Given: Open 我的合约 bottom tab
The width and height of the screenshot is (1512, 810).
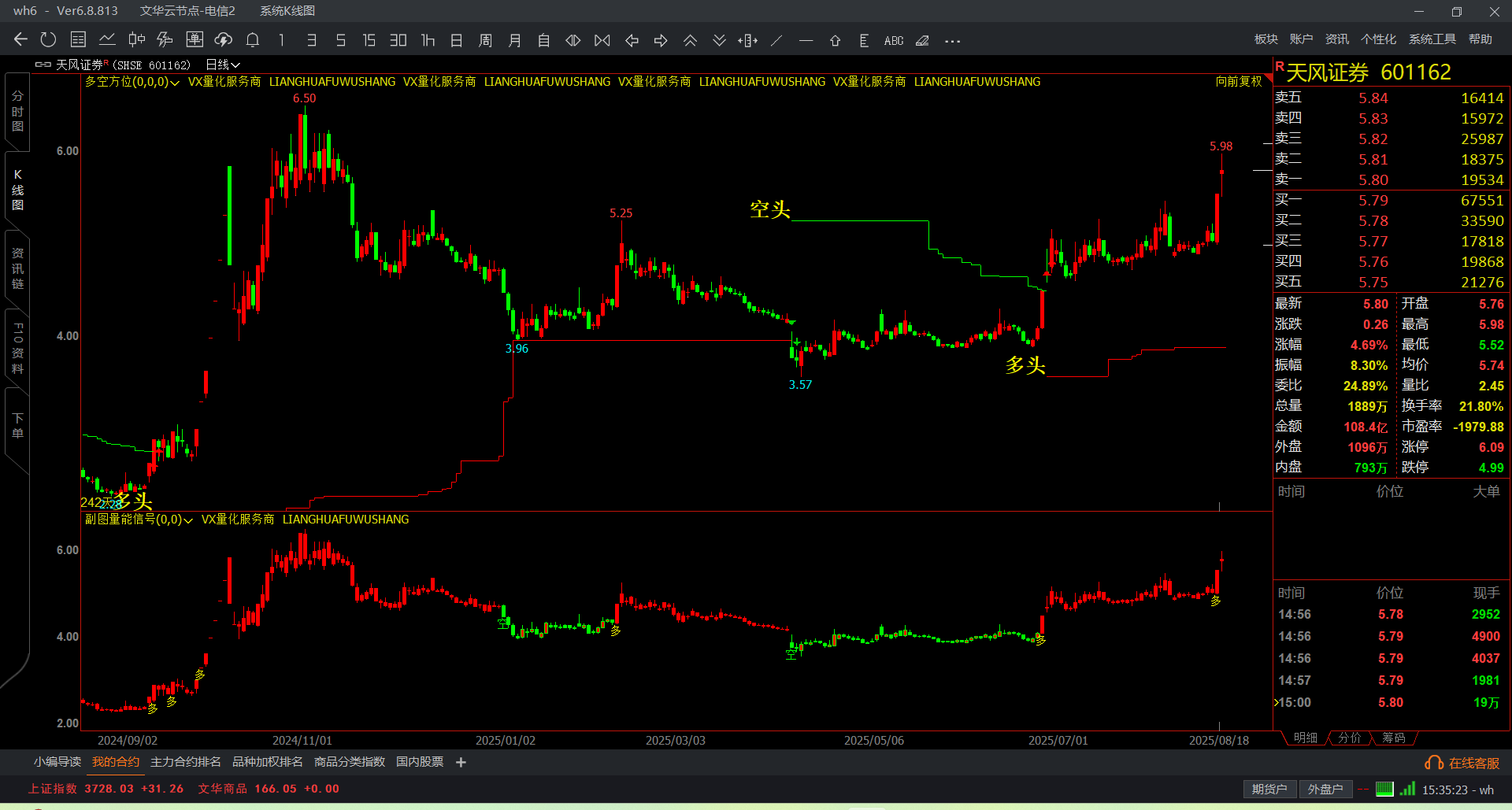Looking at the screenshot, I should click(x=116, y=762).
